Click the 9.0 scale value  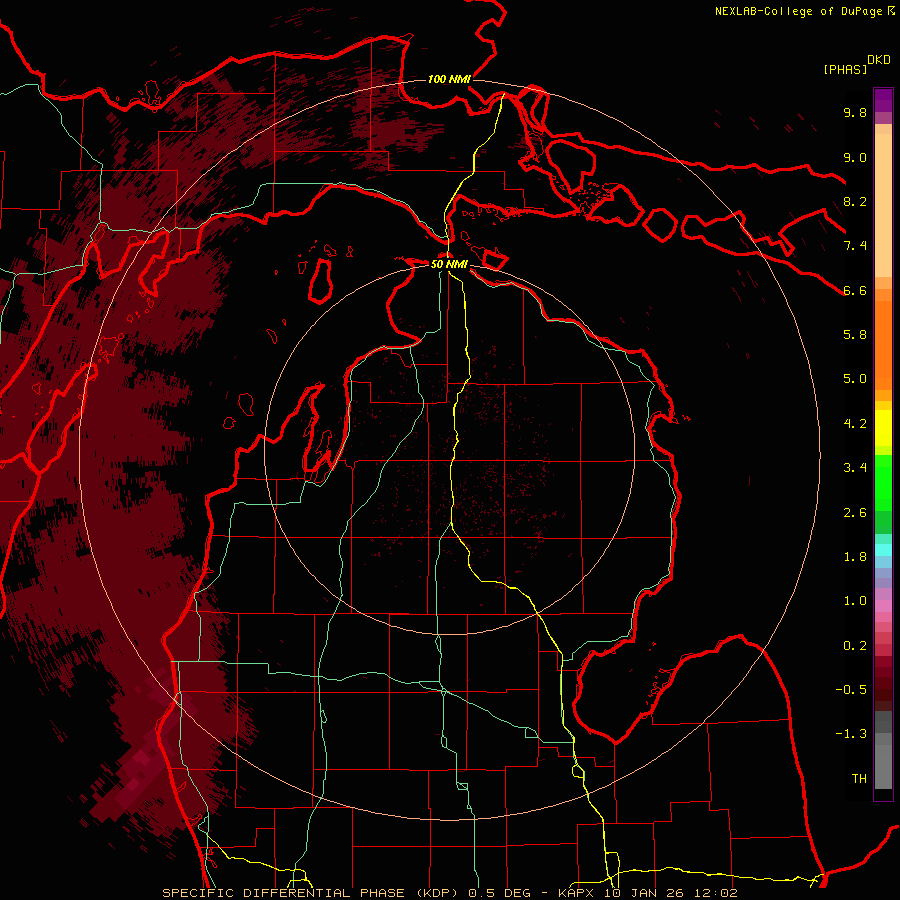[855, 157]
